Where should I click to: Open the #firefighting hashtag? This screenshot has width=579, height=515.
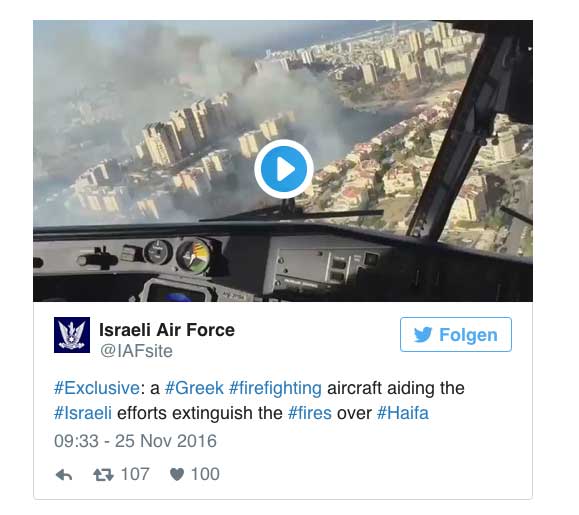pyautogui.click(x=275, y=388)
